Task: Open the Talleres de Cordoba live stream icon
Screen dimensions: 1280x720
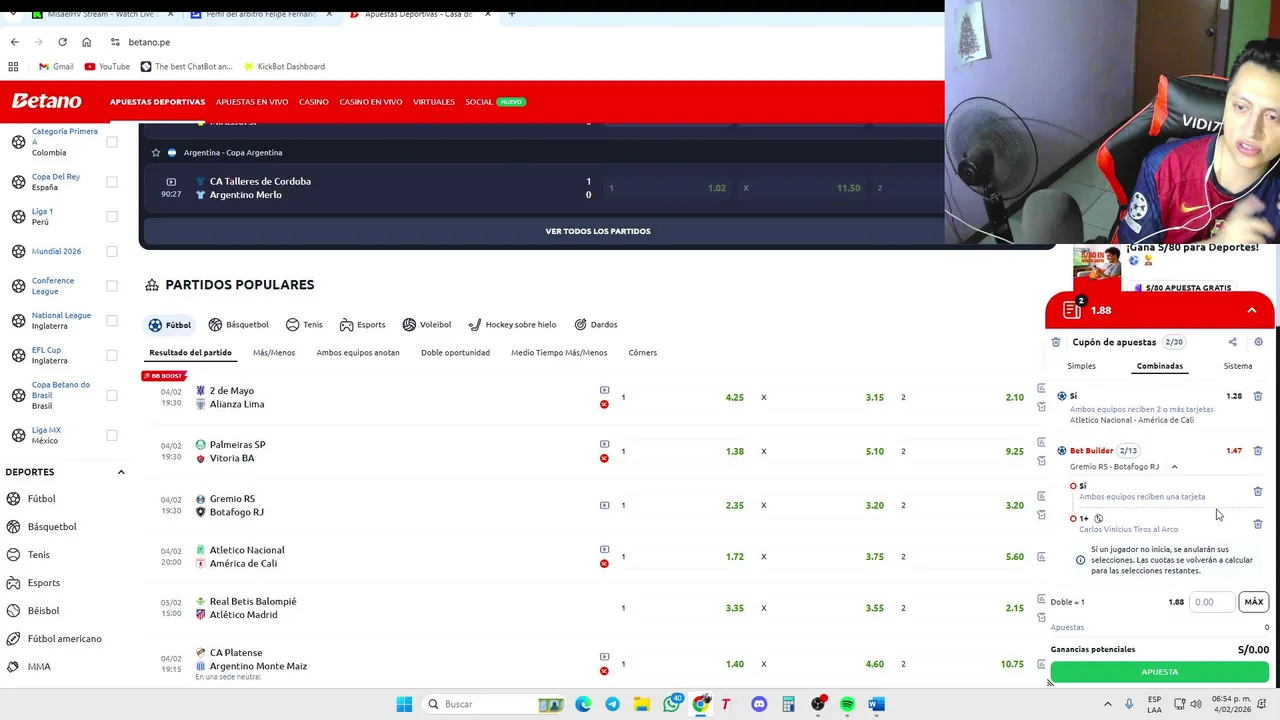Action: [171, 182]
